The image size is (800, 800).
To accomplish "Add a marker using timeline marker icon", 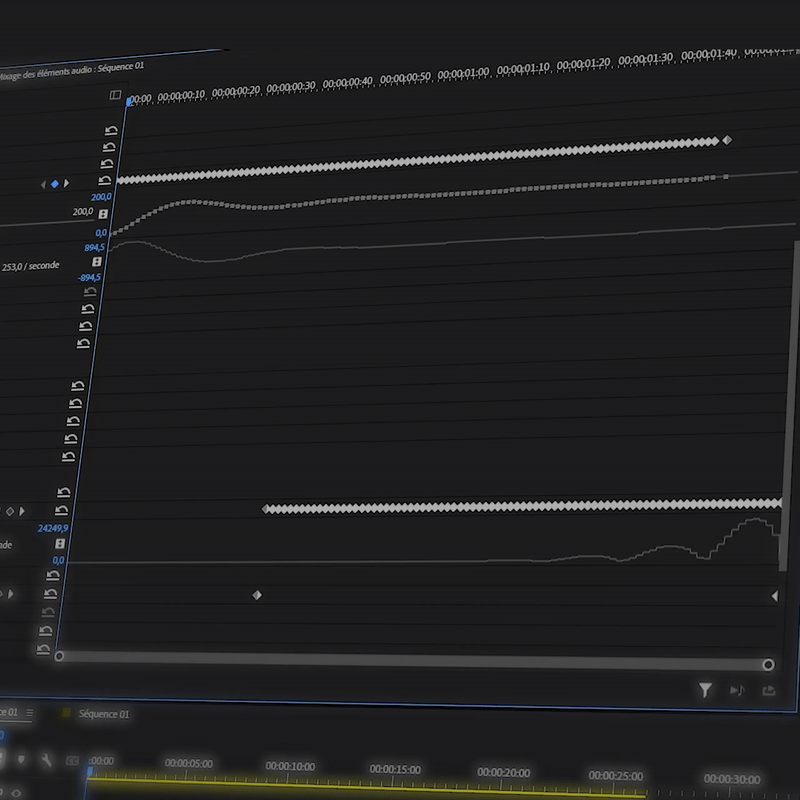I will [21, 760].
